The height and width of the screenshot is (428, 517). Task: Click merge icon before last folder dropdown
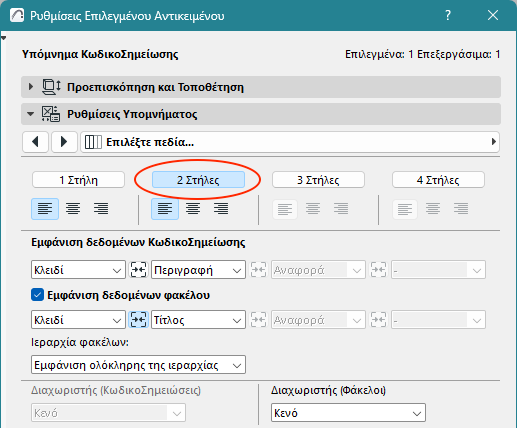378,320
